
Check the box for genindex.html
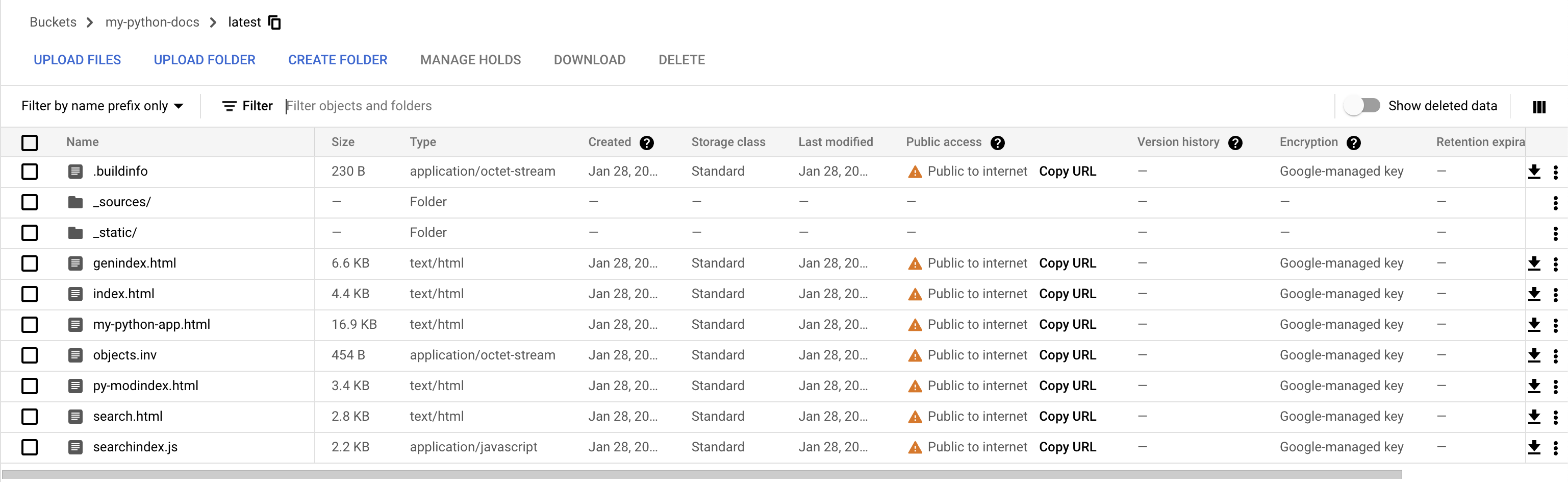tap(29, 263)
